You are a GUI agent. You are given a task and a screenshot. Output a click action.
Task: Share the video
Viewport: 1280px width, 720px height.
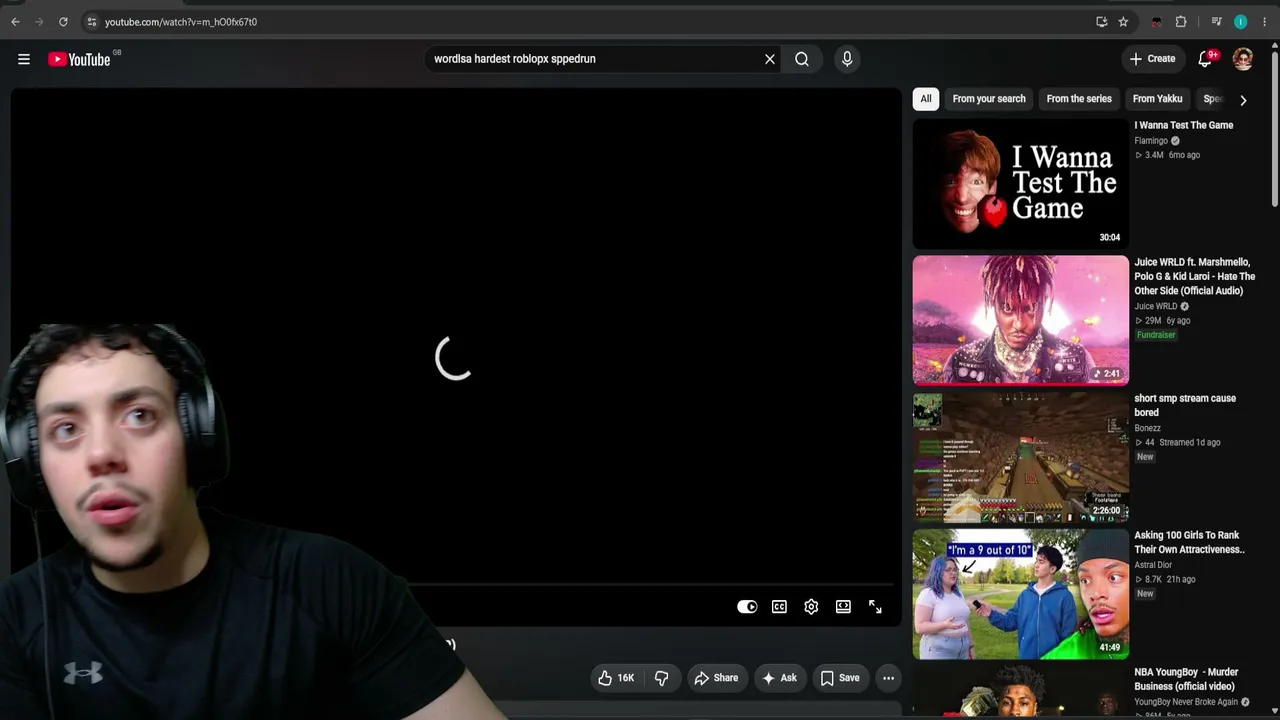point(716,678)
